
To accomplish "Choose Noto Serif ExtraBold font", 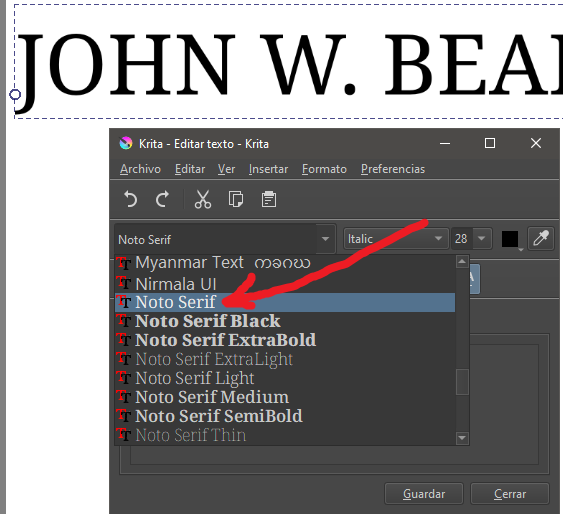I will coord(285,340).
